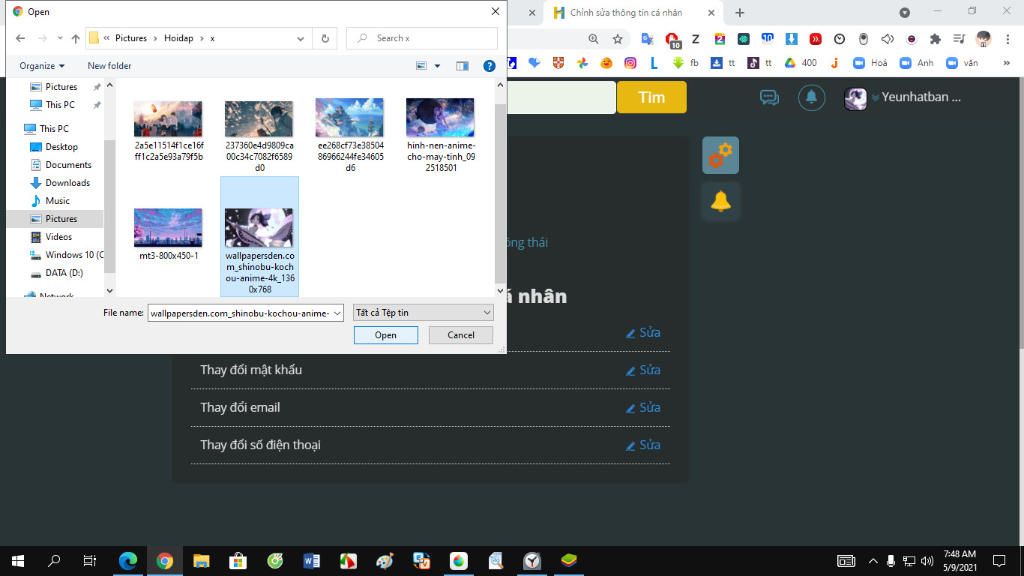Open Videos folder in navigation tree
Screen dimensions: 1024x576
click(x=58, y=236)
